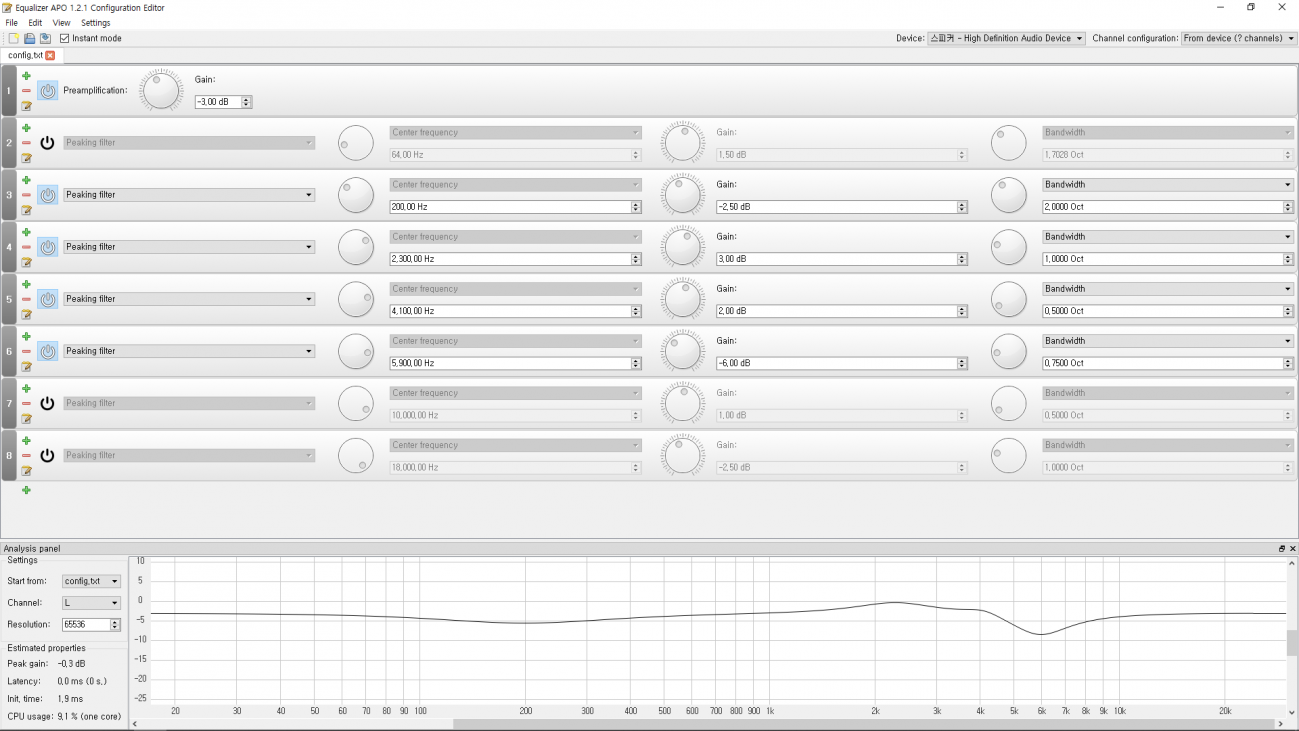Edit row 1 as text icon

coord(26,105)
